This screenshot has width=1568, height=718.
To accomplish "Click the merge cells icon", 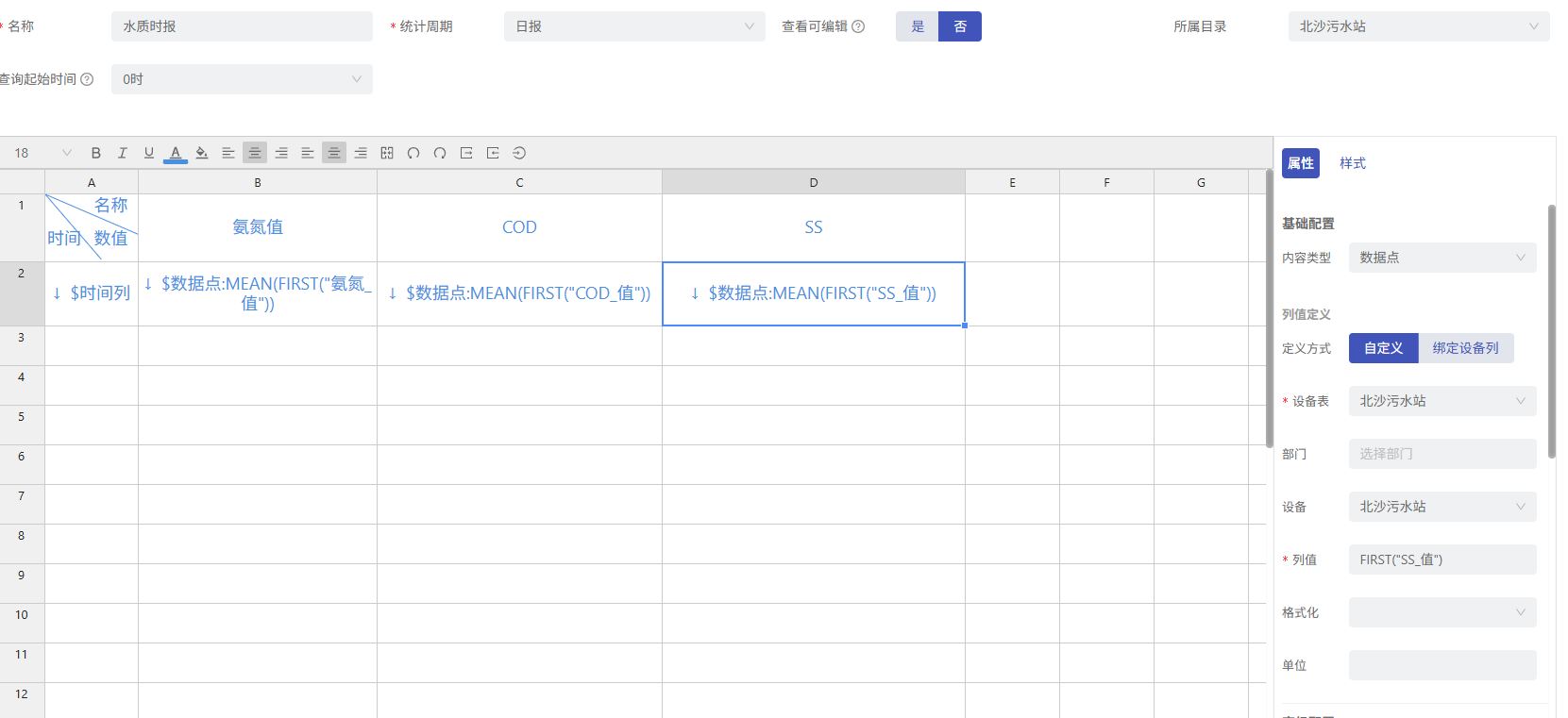I will point(386,153).
